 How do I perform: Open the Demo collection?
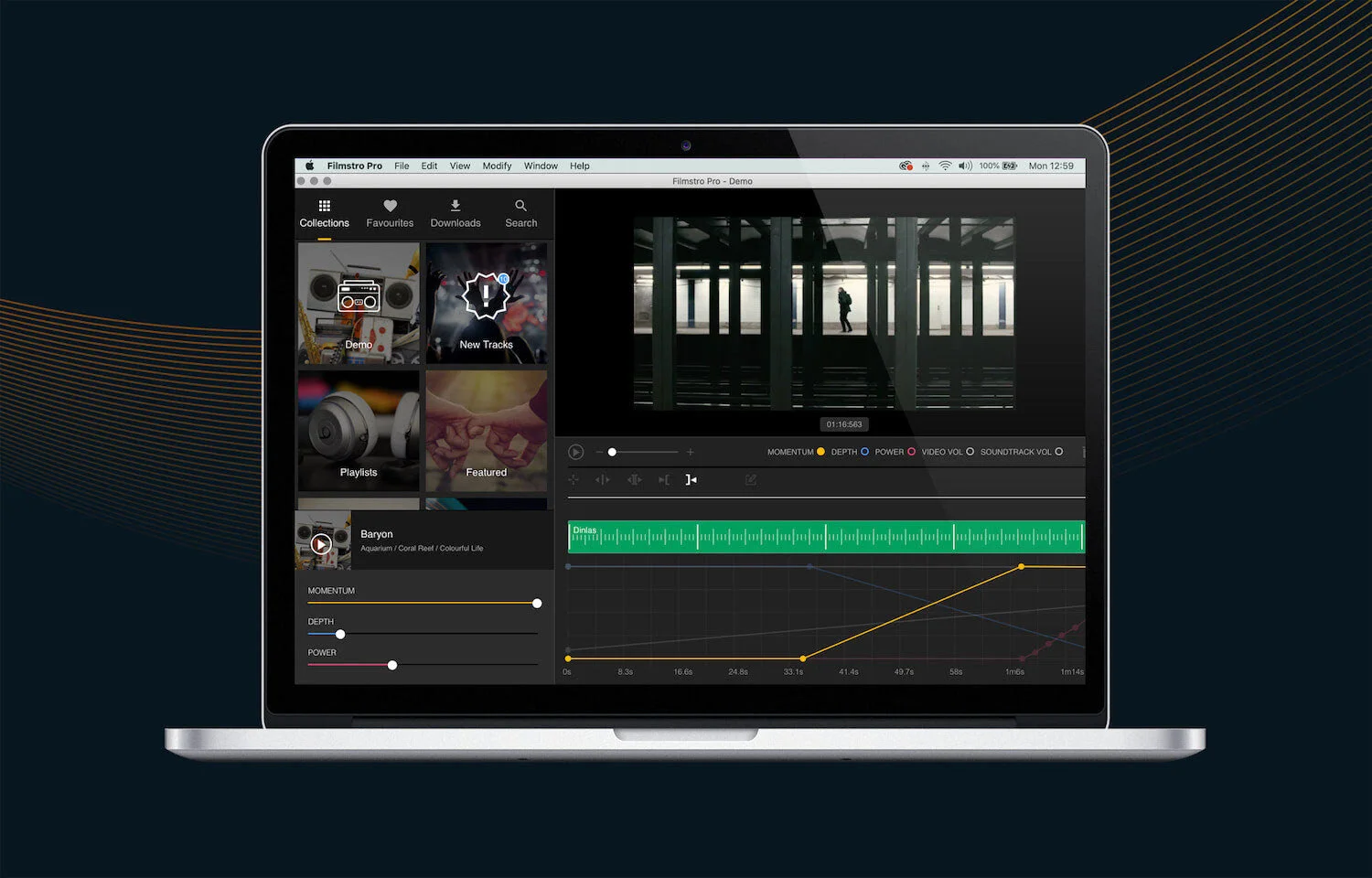coord(358,302)
